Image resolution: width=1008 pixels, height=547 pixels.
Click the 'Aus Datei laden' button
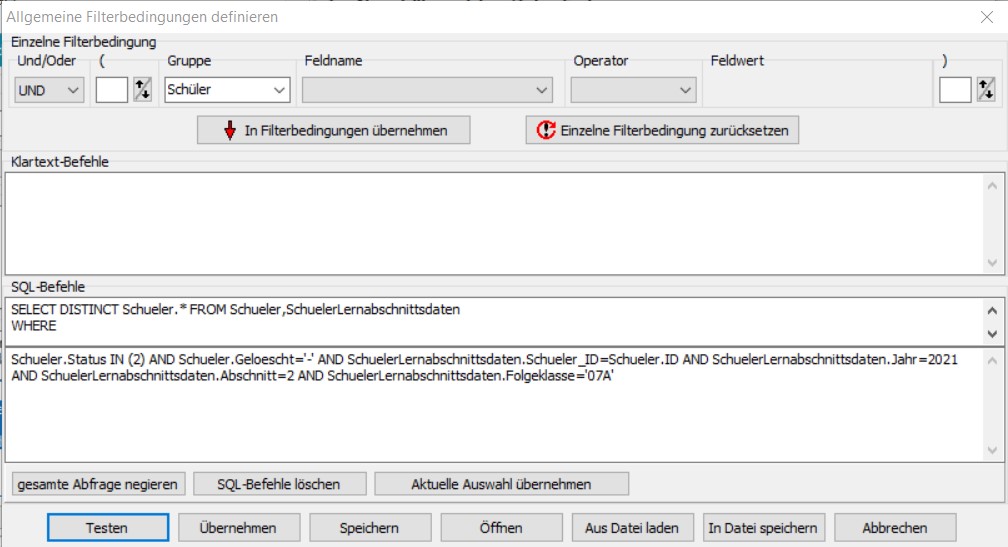(x=632, y=527)
